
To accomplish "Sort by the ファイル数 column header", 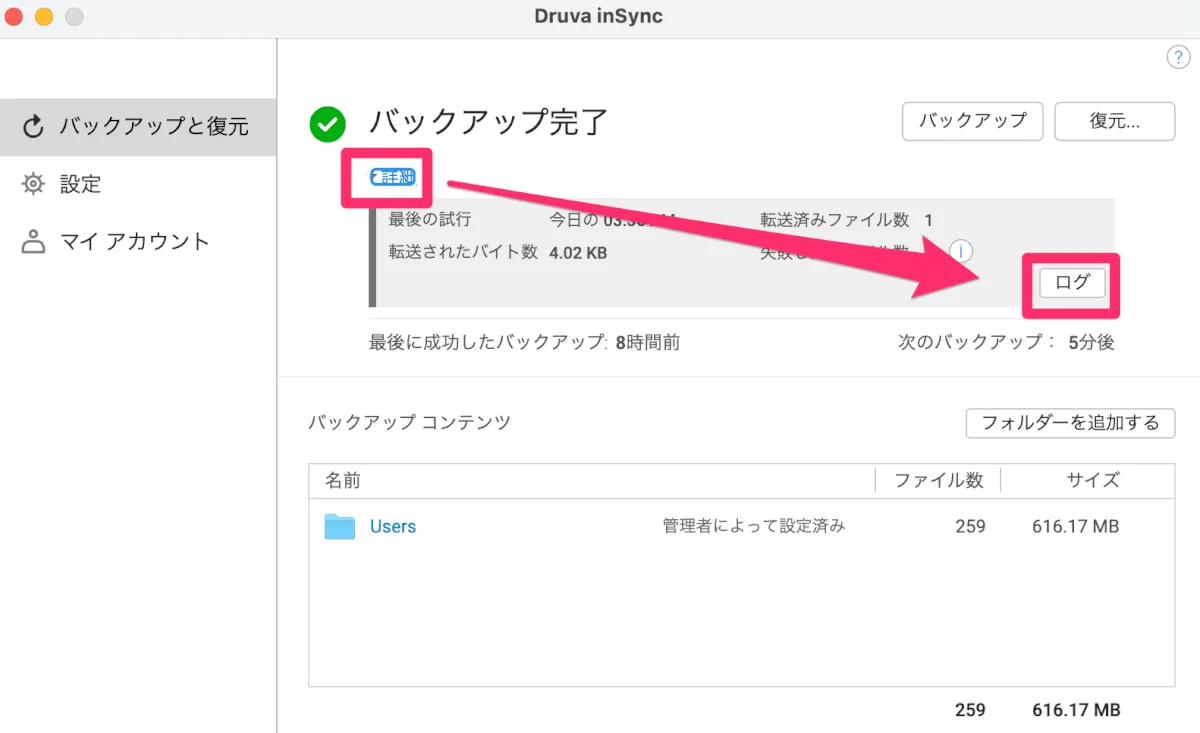I will pyautogui.click(x=938, y=481).
